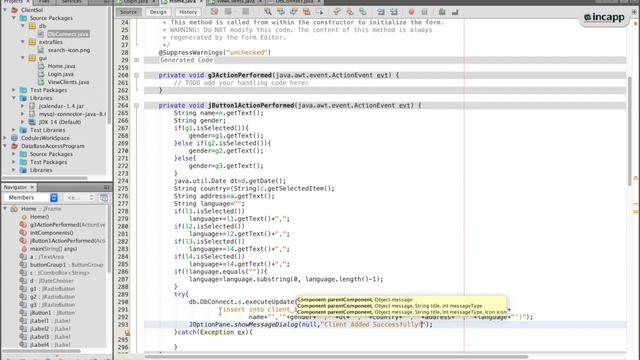Collapse the extrafiles package folder
640x360 pixels.
coord(23,42)
